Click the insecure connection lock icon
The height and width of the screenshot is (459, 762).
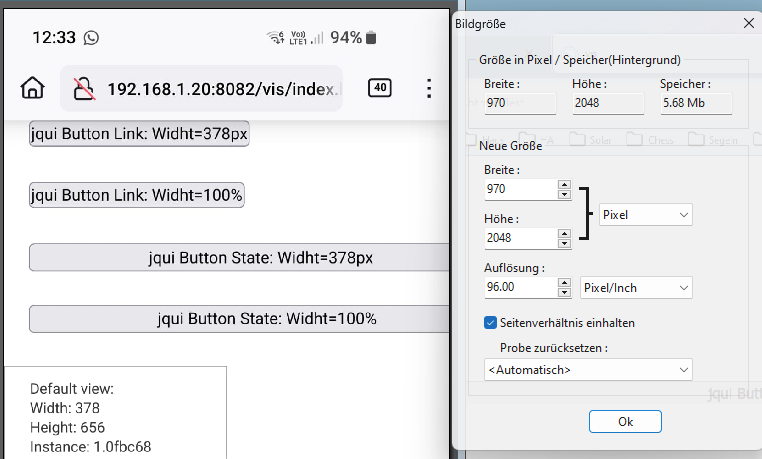point(84,90)
